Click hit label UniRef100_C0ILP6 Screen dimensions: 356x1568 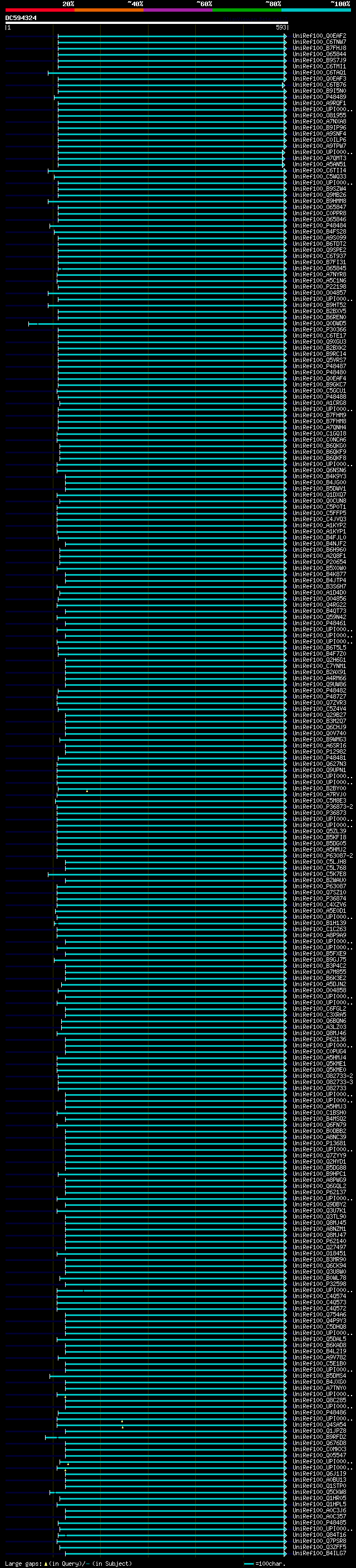(319, 140)
